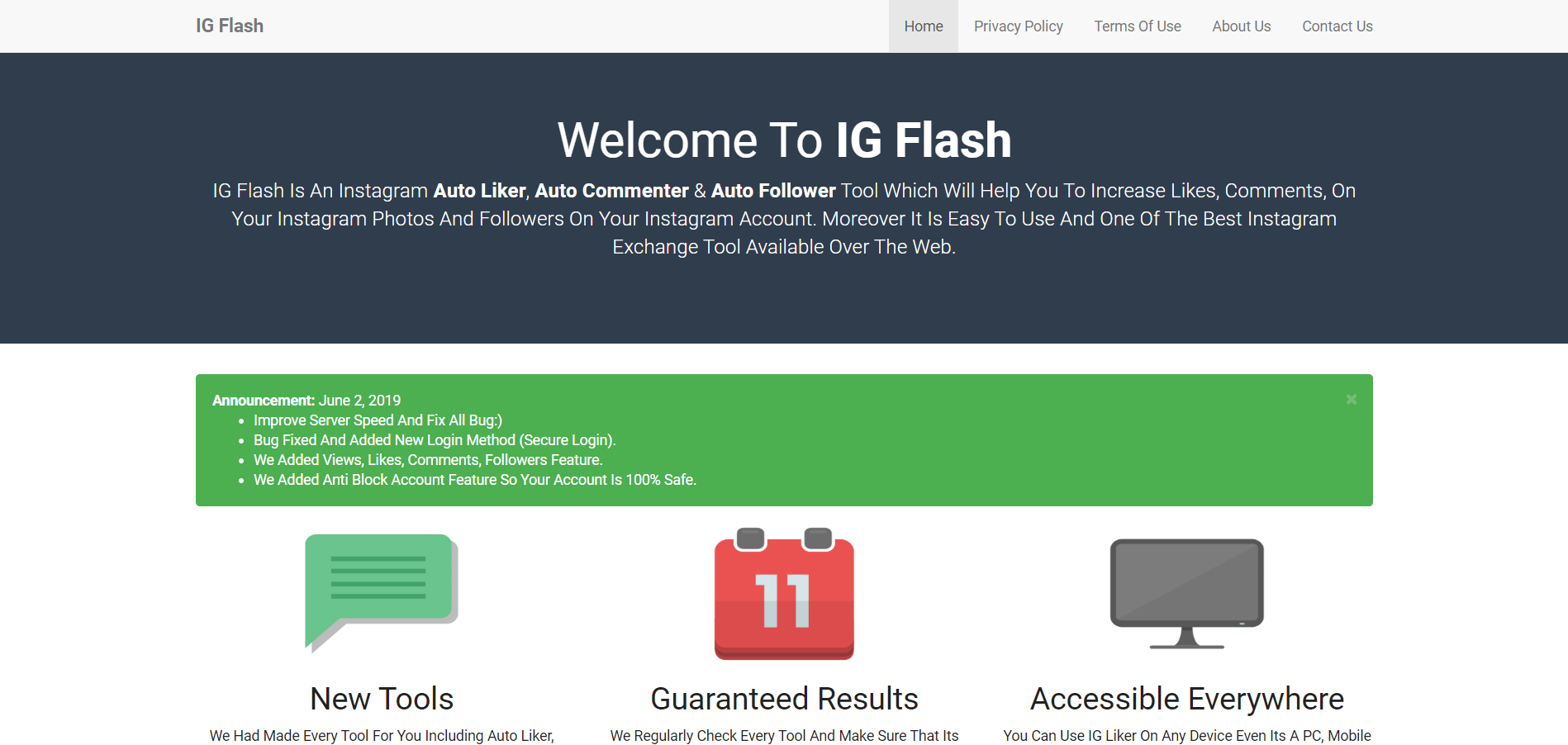1568x745 pixels.
Task: Click the New Tools heading
Action: [381, 698]
